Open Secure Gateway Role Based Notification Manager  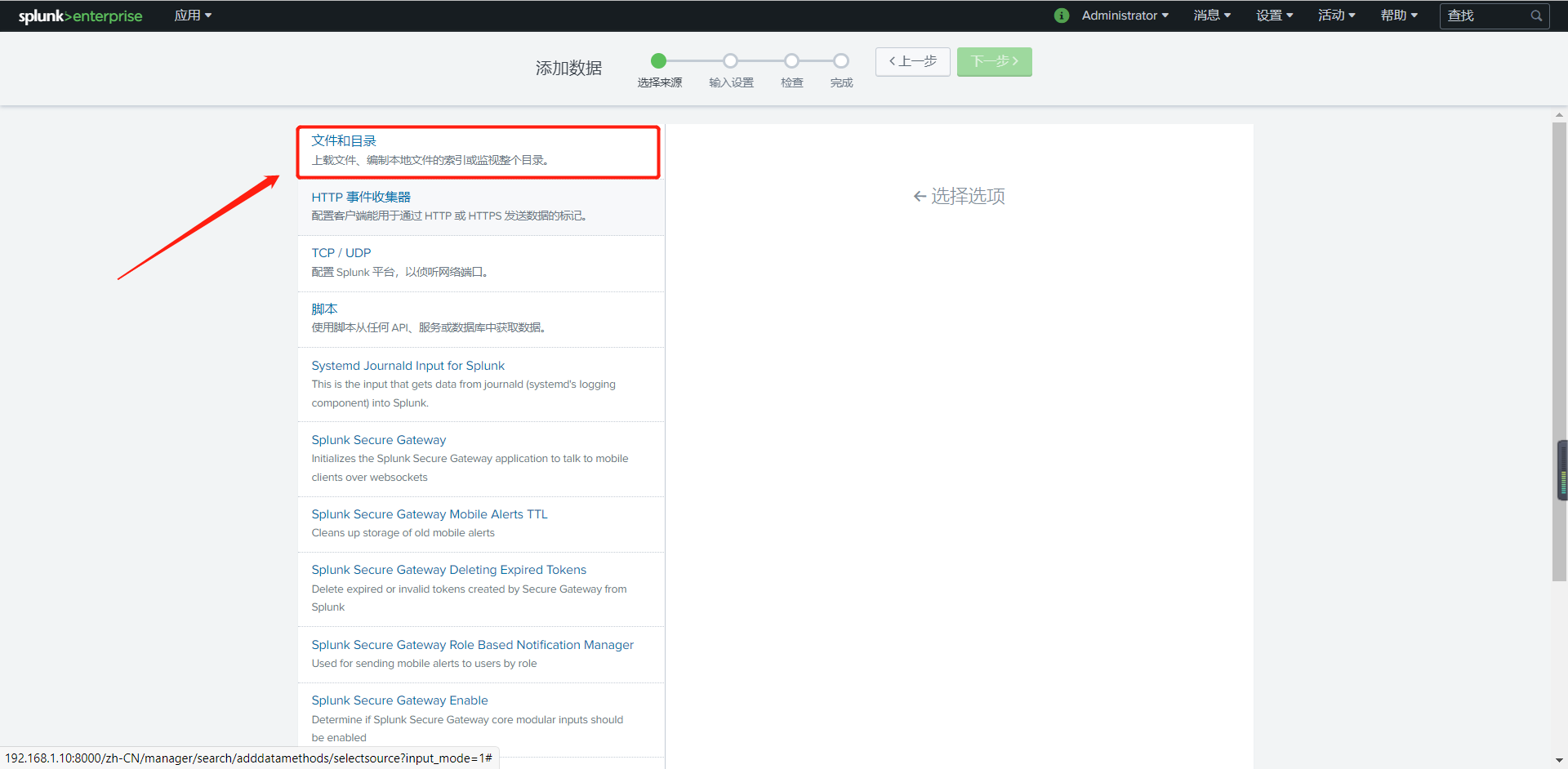pyautogui.click(x=480, y=655)
